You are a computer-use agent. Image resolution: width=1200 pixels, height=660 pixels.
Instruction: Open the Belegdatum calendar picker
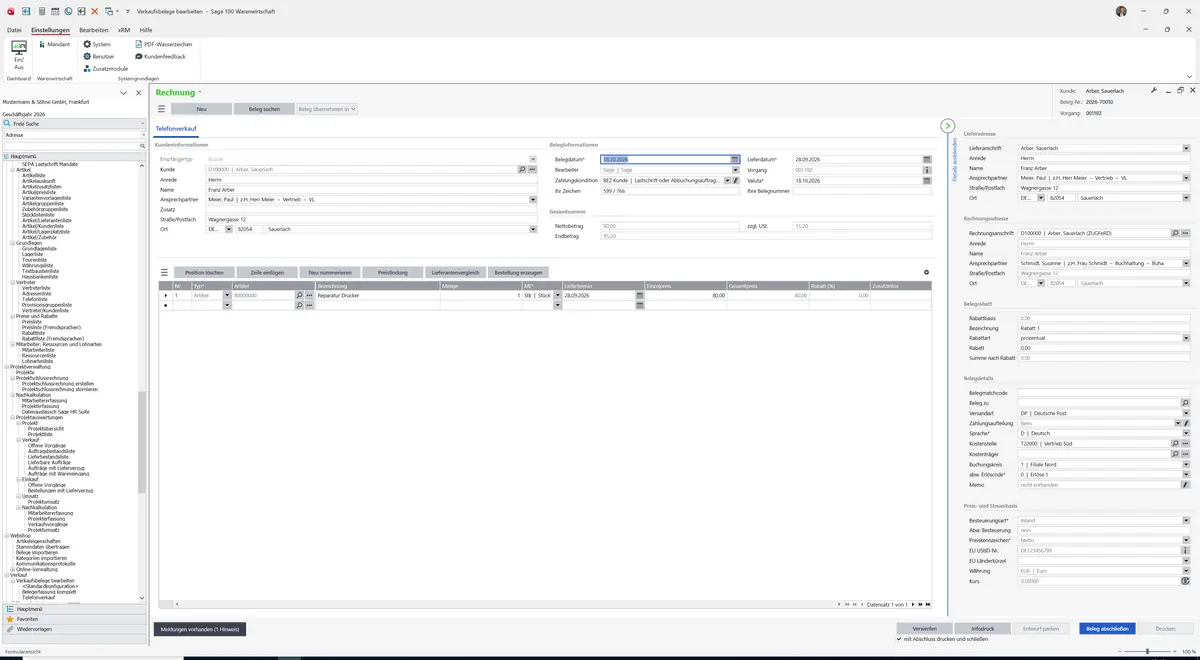pos(735,159)
